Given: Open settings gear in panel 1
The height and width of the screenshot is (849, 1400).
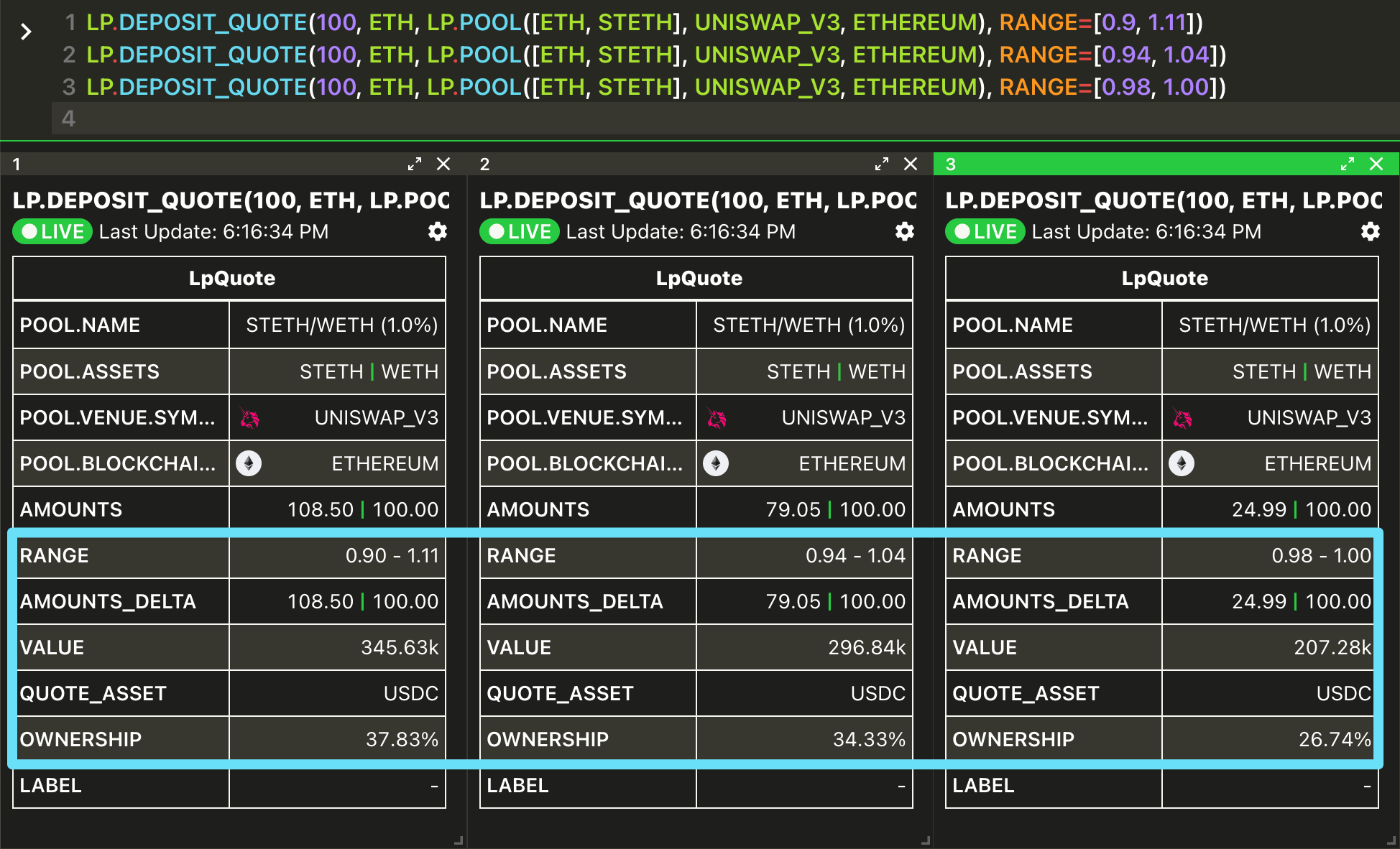Looking at the screenshot, I should coord(437,231).
